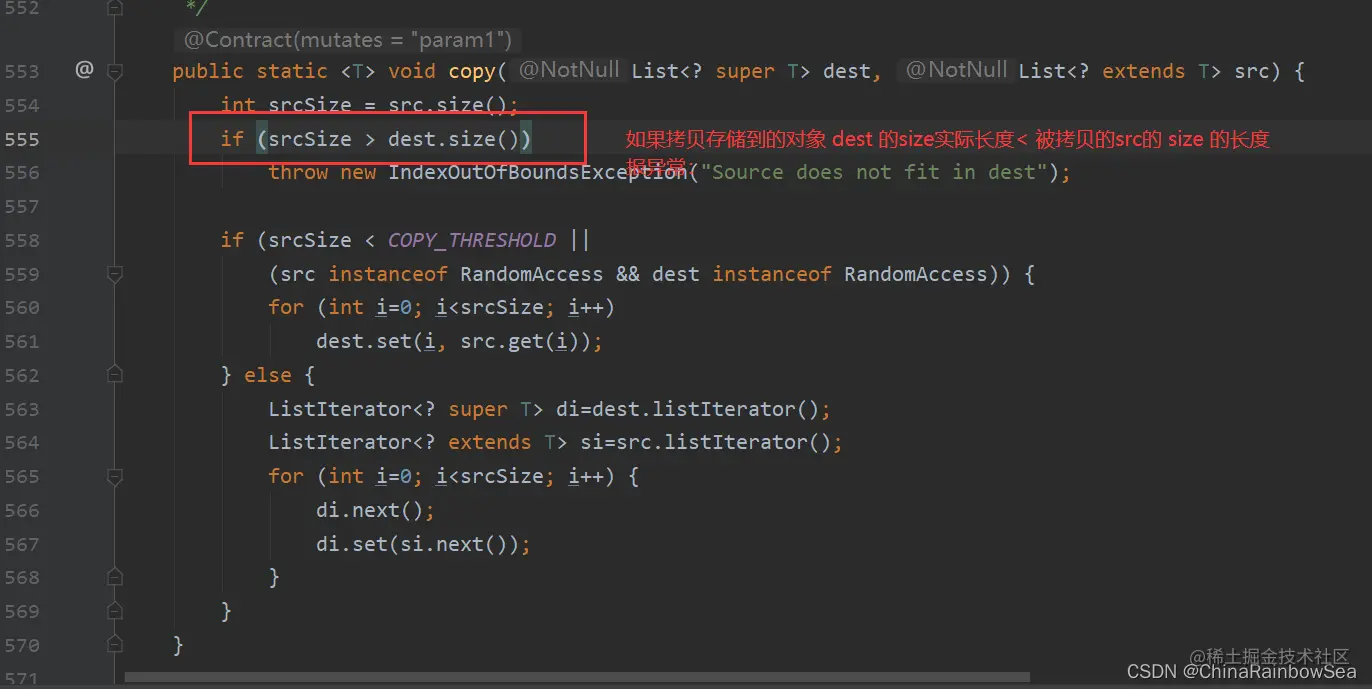1372x689 pixels.
Task: Place cursor on IndexOutOfBoundsException class name
Action: point(538,173)
